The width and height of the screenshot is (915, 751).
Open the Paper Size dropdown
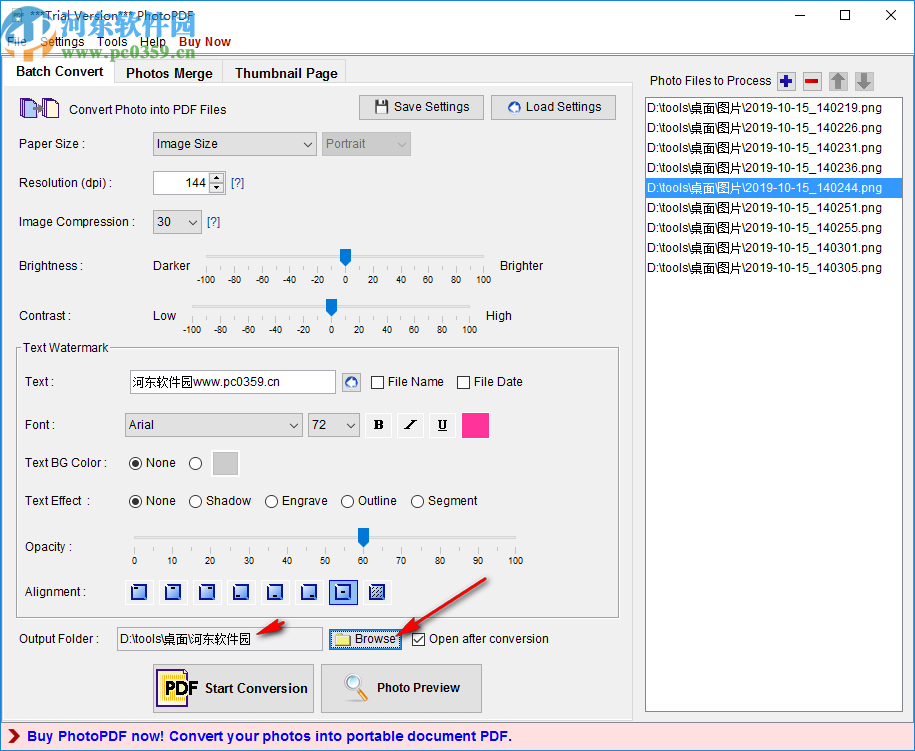(x=309, y=144)
